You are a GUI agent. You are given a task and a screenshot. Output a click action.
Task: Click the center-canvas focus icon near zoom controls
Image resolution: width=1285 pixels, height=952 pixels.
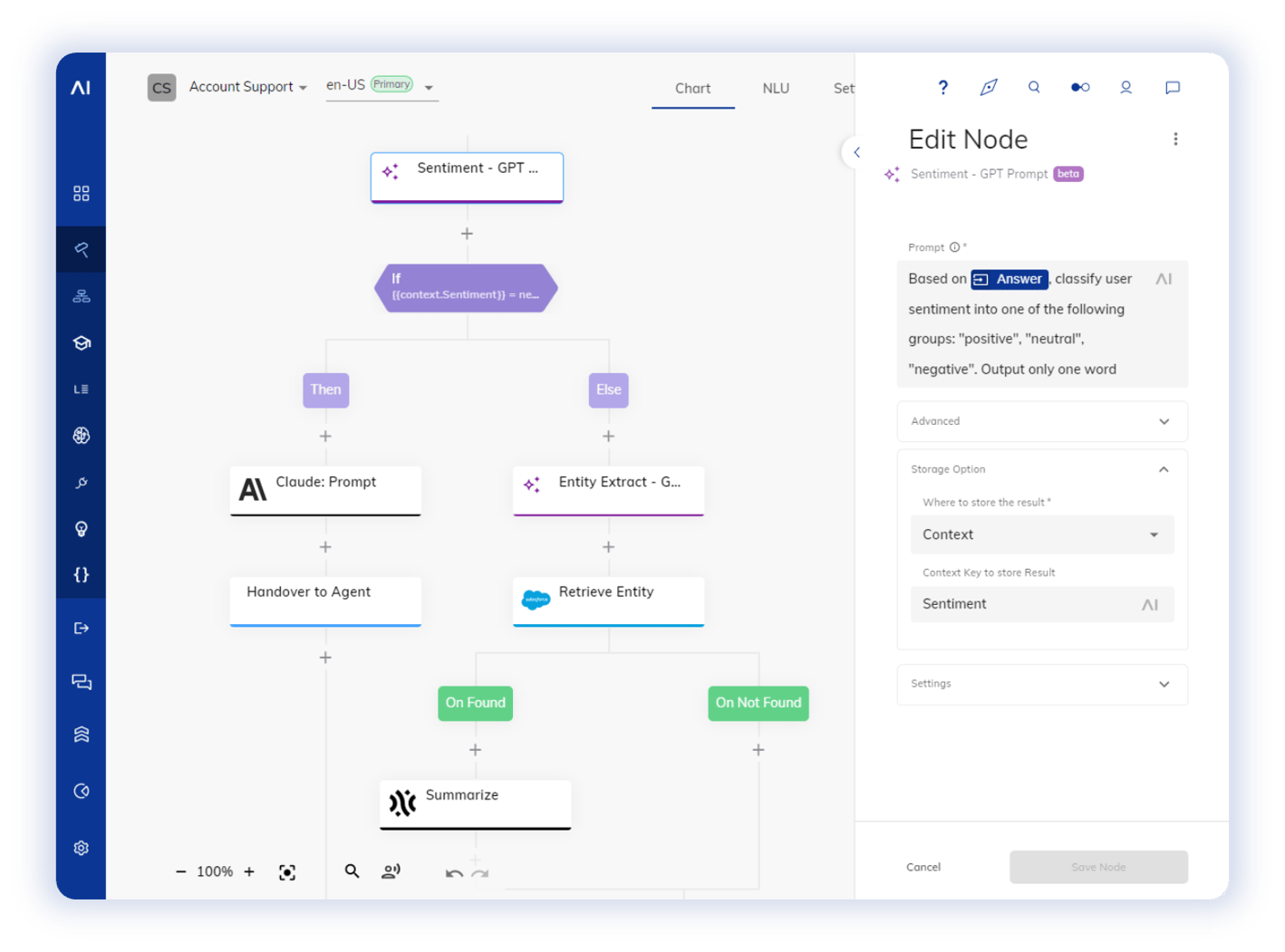point(287,871)
